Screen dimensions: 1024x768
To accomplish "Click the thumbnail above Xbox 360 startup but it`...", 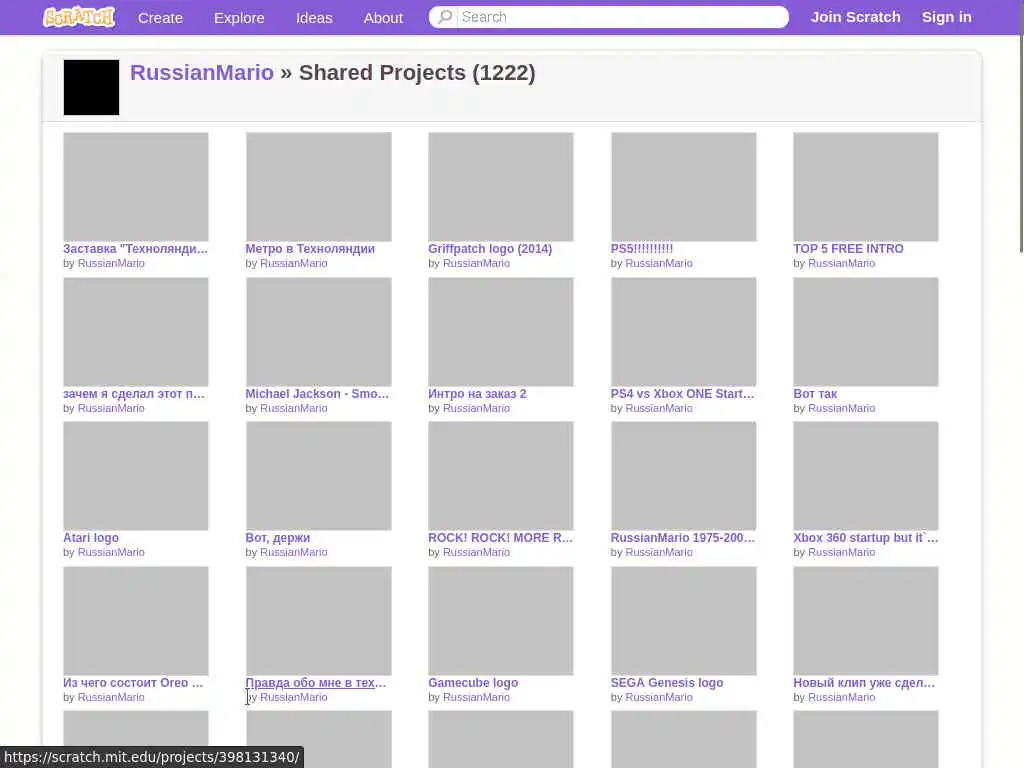I will coord(866,475).
